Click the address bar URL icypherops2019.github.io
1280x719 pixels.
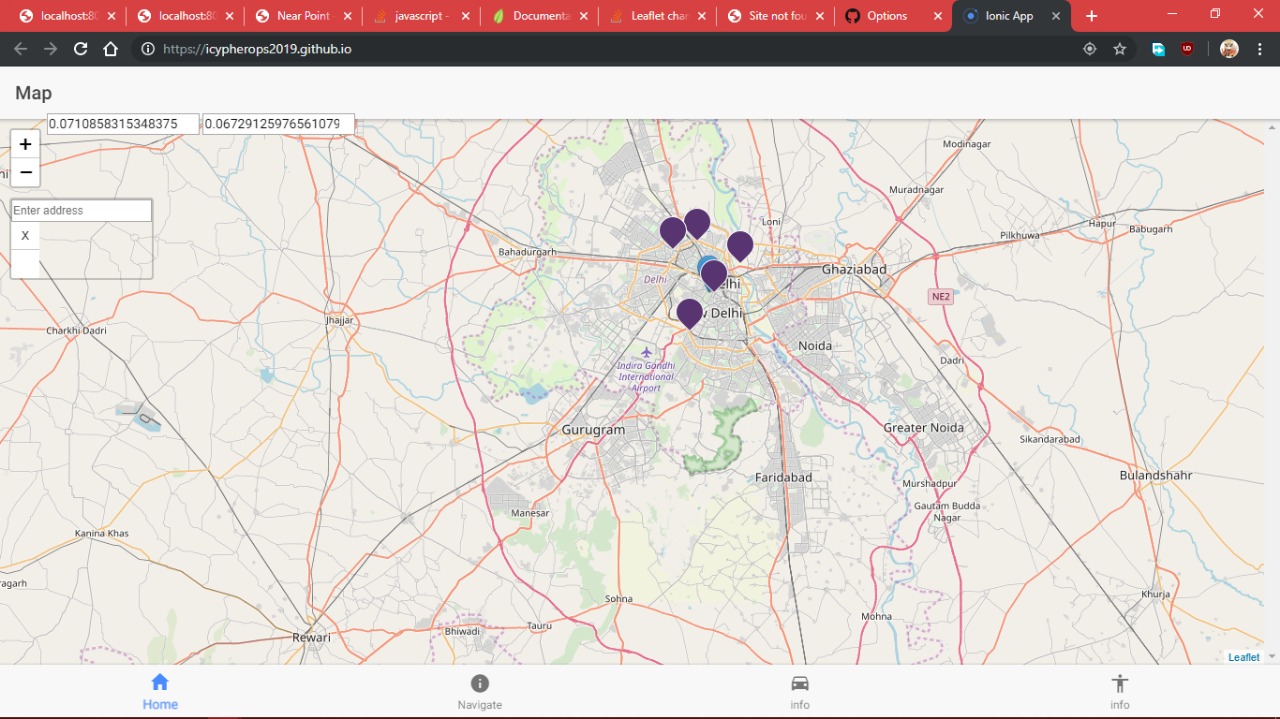(257, 49)
